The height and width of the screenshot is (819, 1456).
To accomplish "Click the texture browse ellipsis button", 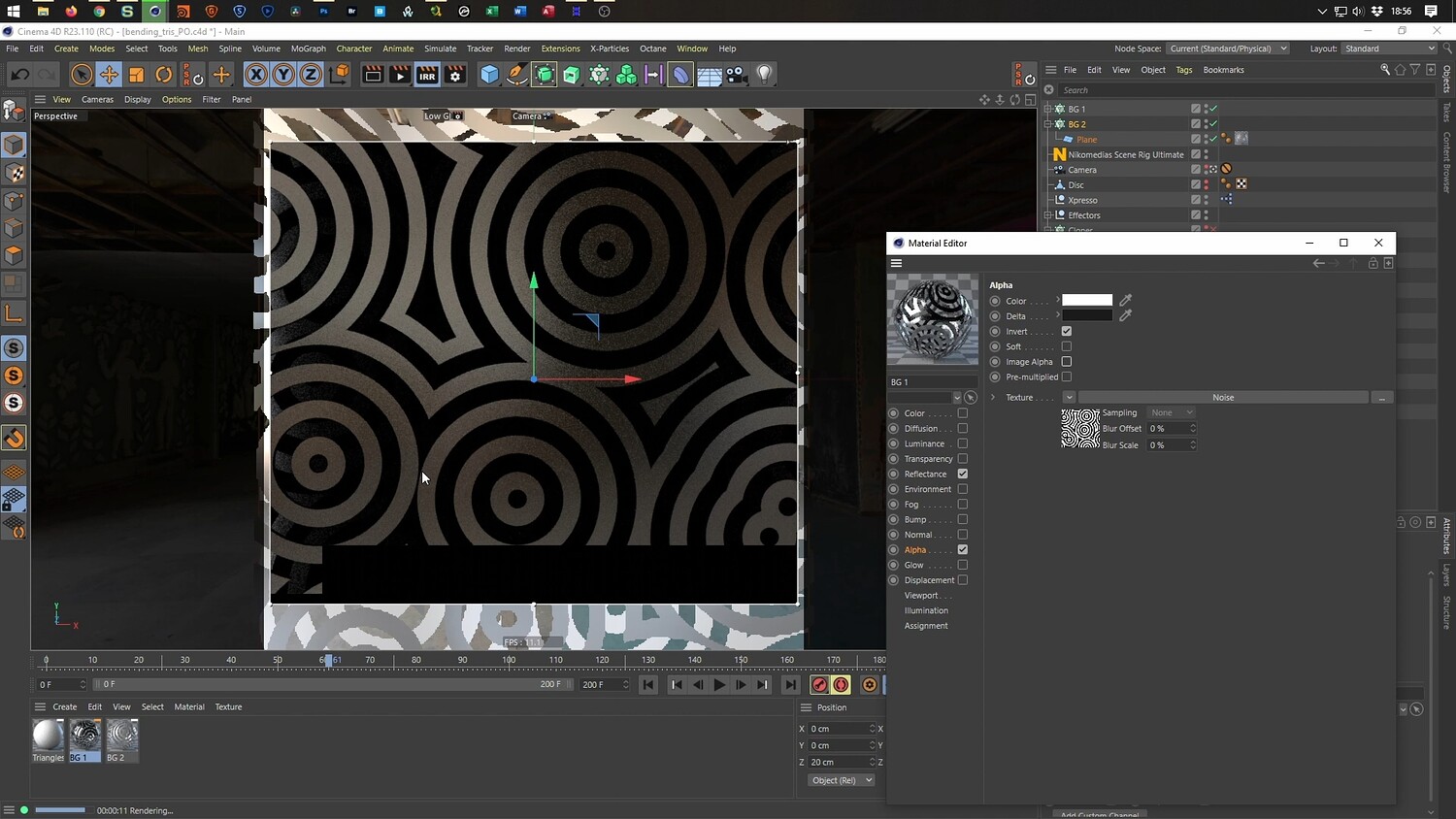I will tap(1382, 398).
